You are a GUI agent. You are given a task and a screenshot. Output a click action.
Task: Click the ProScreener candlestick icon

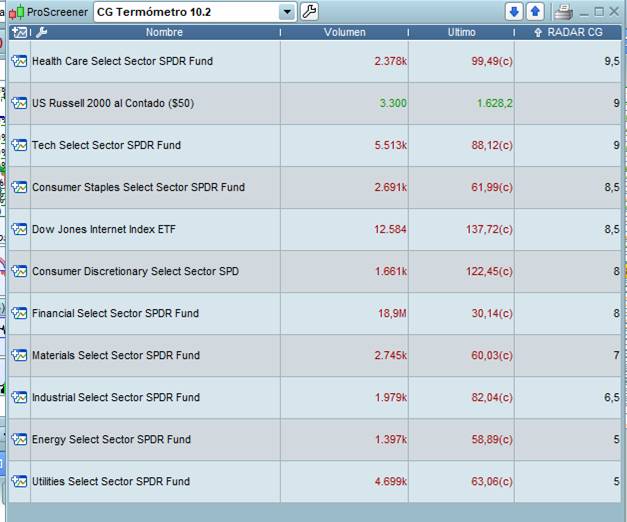[17, 12]
